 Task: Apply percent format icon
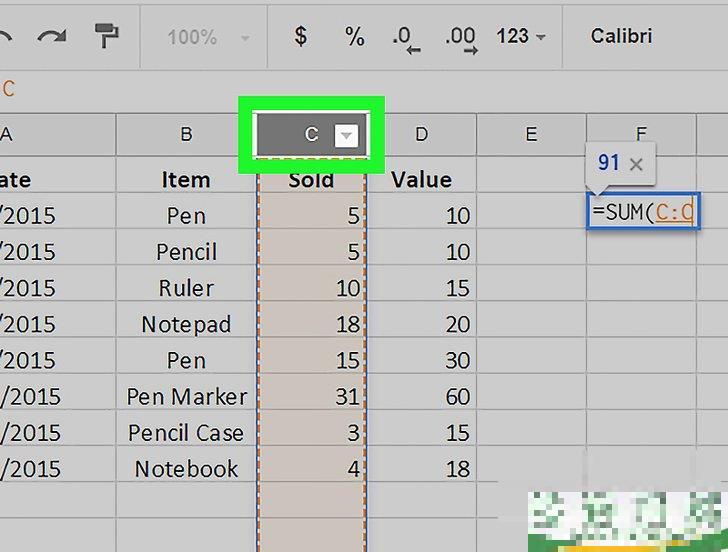tap(354, 37)
